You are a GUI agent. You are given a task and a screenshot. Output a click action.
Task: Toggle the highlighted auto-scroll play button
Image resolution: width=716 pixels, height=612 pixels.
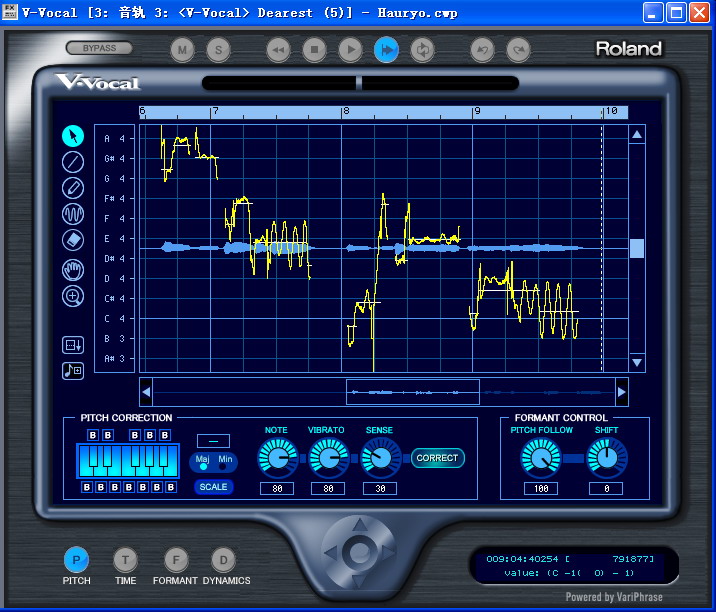coord(386,50)
